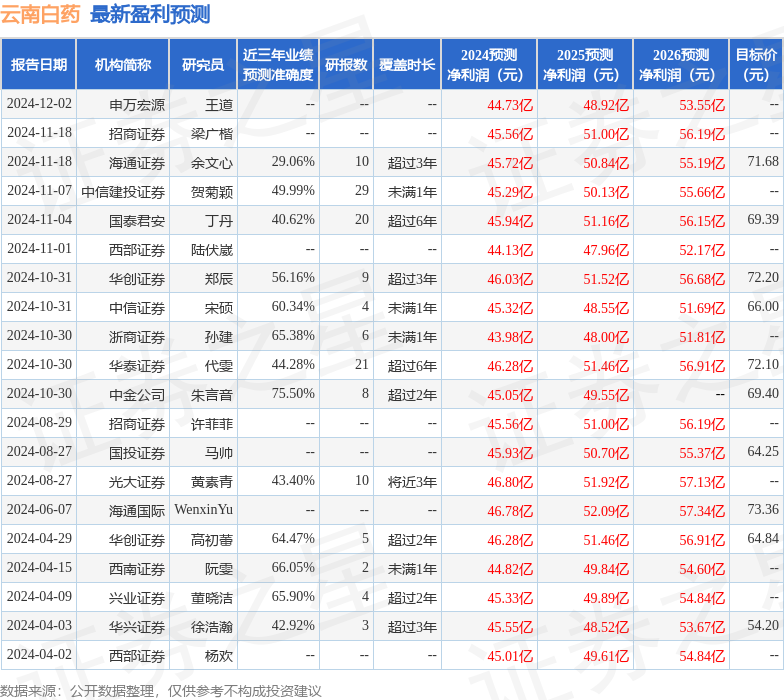This screenshot has width=784, height=700.
Task: Click the 近三年业绩预测准确度 column header
Action: tap(278, 64)
